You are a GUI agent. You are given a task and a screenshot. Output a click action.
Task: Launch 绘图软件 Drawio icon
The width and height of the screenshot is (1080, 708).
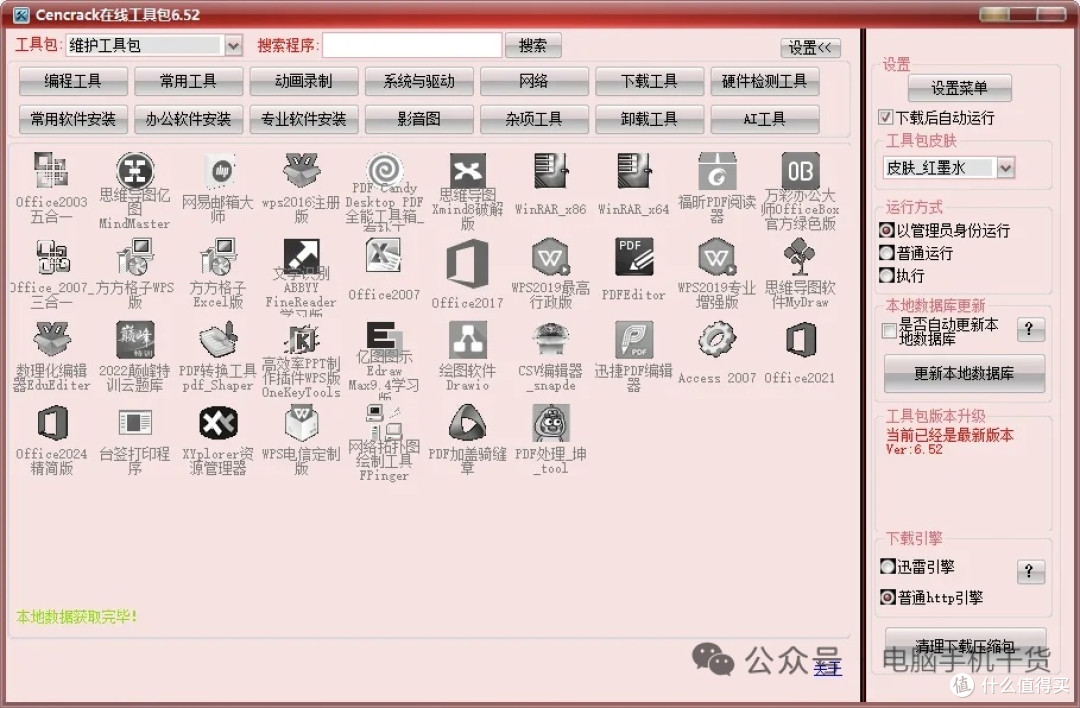(468, 340)
